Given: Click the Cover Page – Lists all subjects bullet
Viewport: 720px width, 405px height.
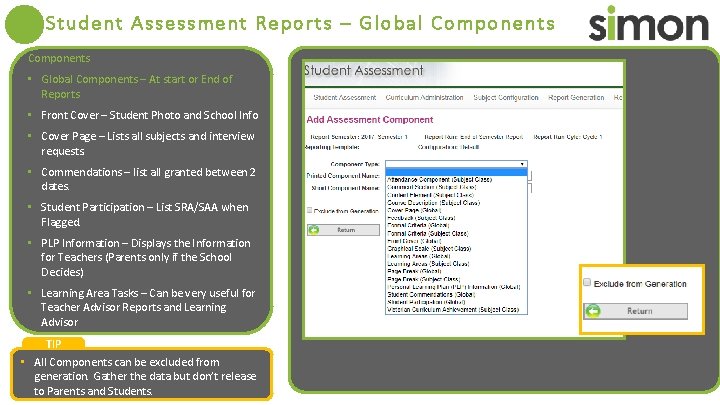Looking at the screenshot, I should click(148, 143).
